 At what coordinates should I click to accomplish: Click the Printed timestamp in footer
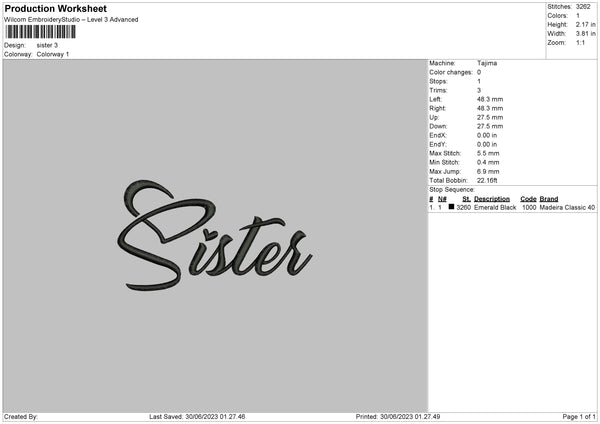click(400, 417)
